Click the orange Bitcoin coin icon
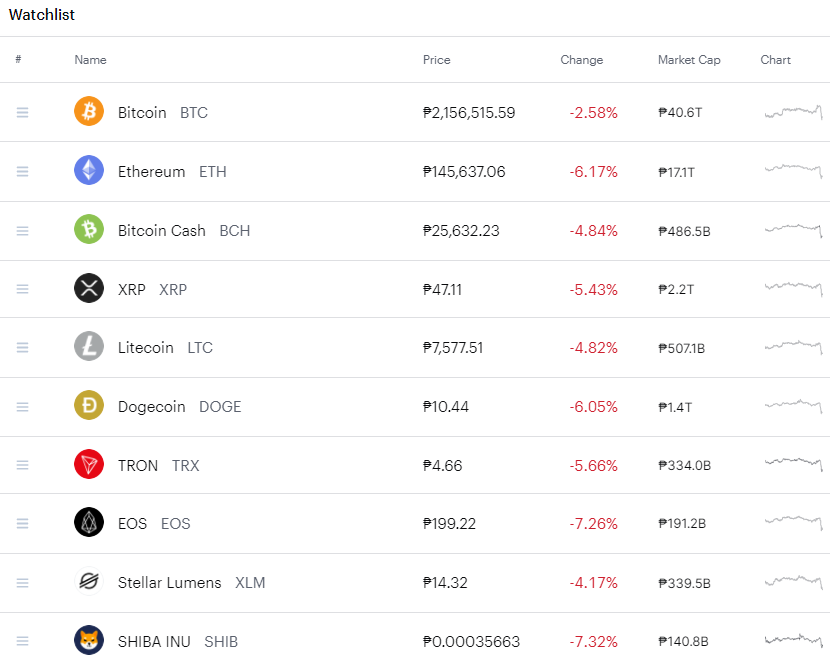This screenshot has width=830, height=664. click(89, 111)
